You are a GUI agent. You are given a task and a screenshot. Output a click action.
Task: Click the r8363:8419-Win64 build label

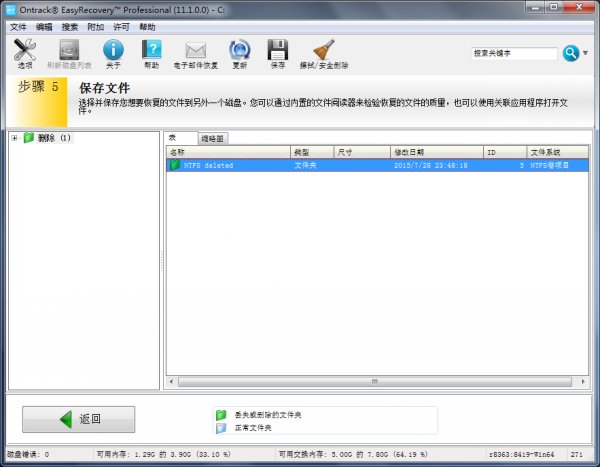[521, 454]
